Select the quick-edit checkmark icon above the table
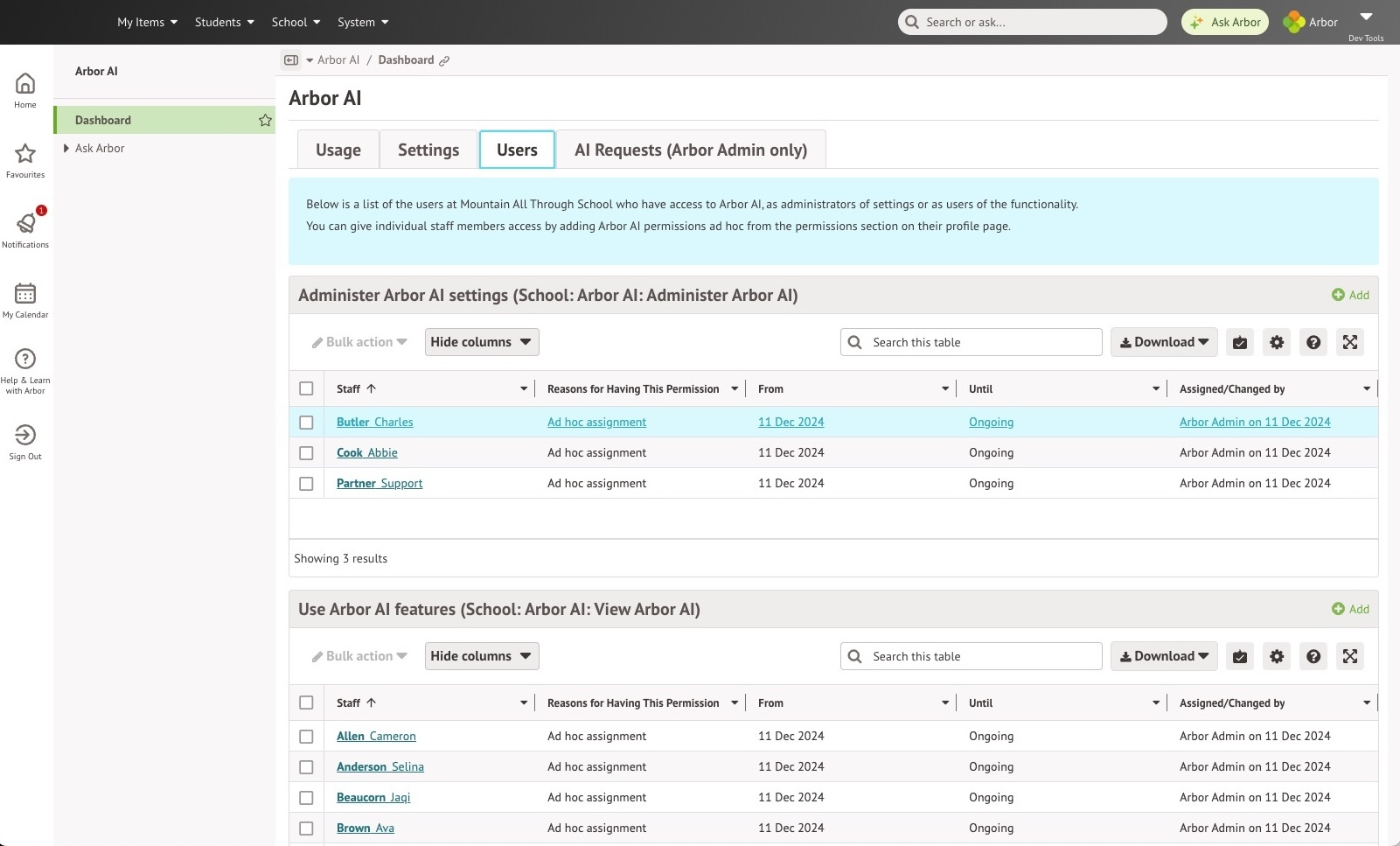1400x846 pixels. pos(1239,342)
